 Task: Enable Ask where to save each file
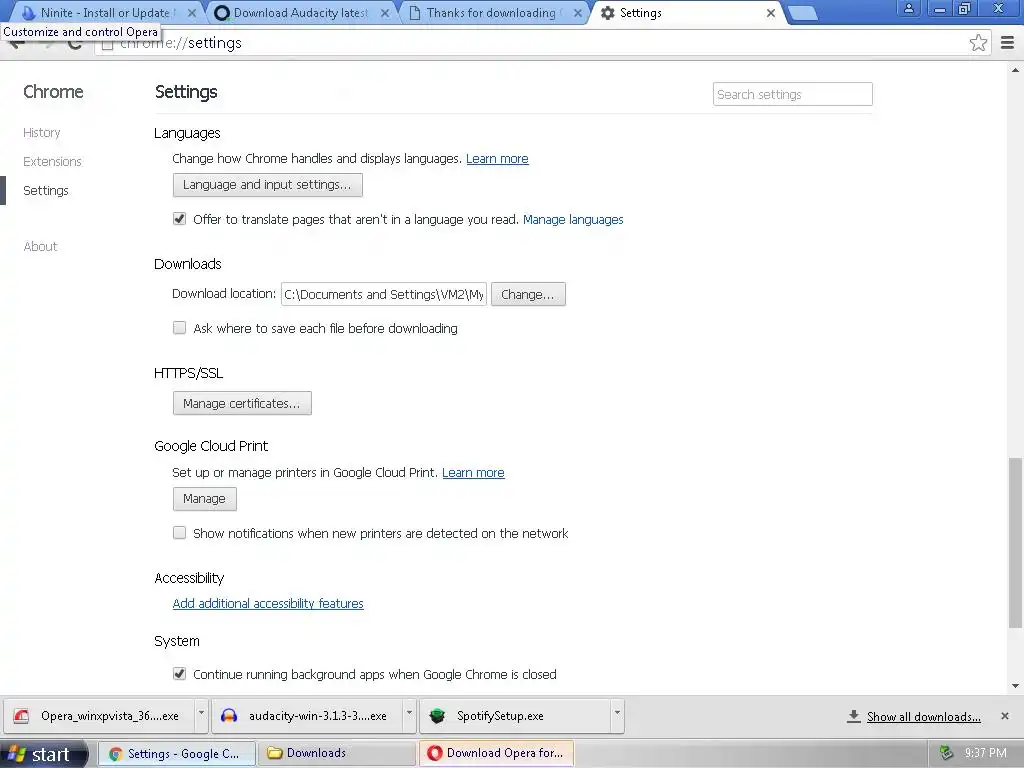(x=180, y=328)
